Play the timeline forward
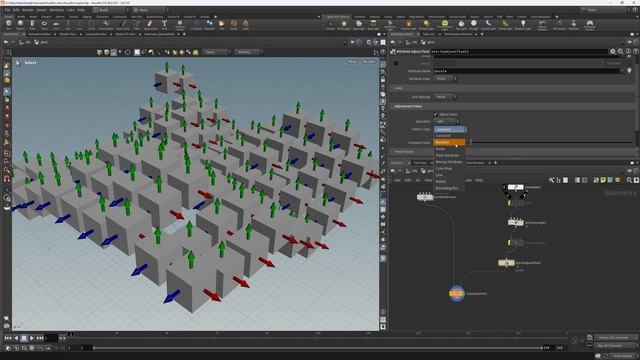The width and height of the screenshot is (640, 360). point(32,338)
